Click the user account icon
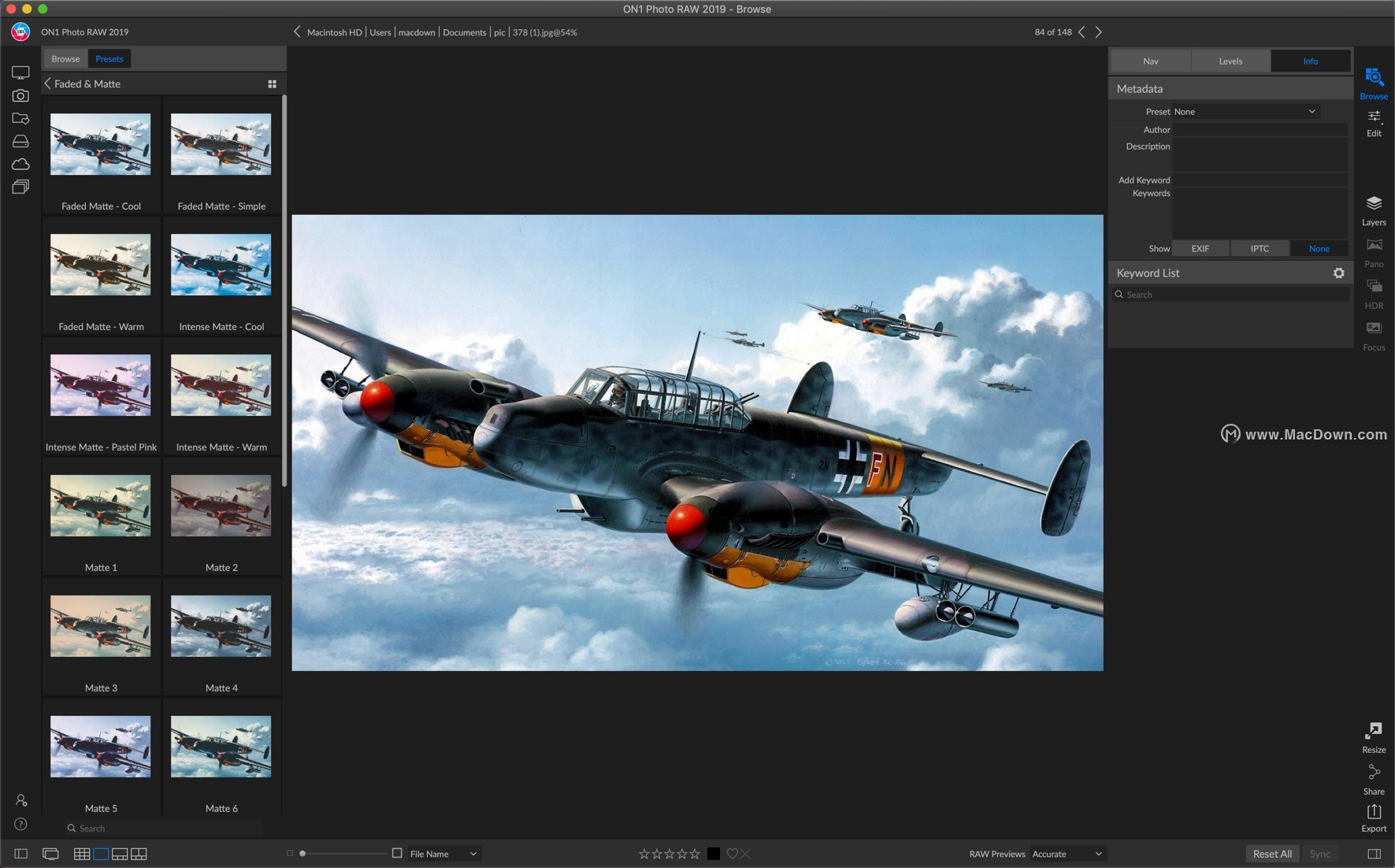 coord(21,800)
